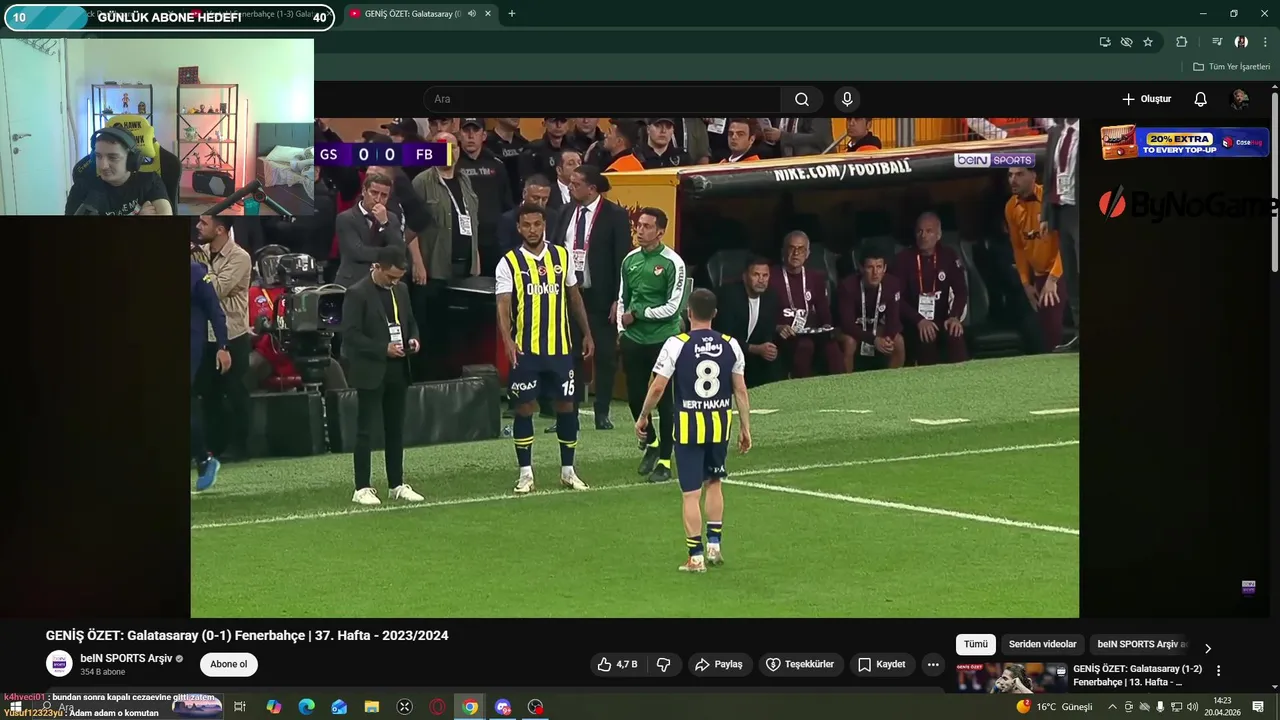Mute the tab via its speaker icon
1280x720 pixels.
pyautogui.click(x=472, y=14)
